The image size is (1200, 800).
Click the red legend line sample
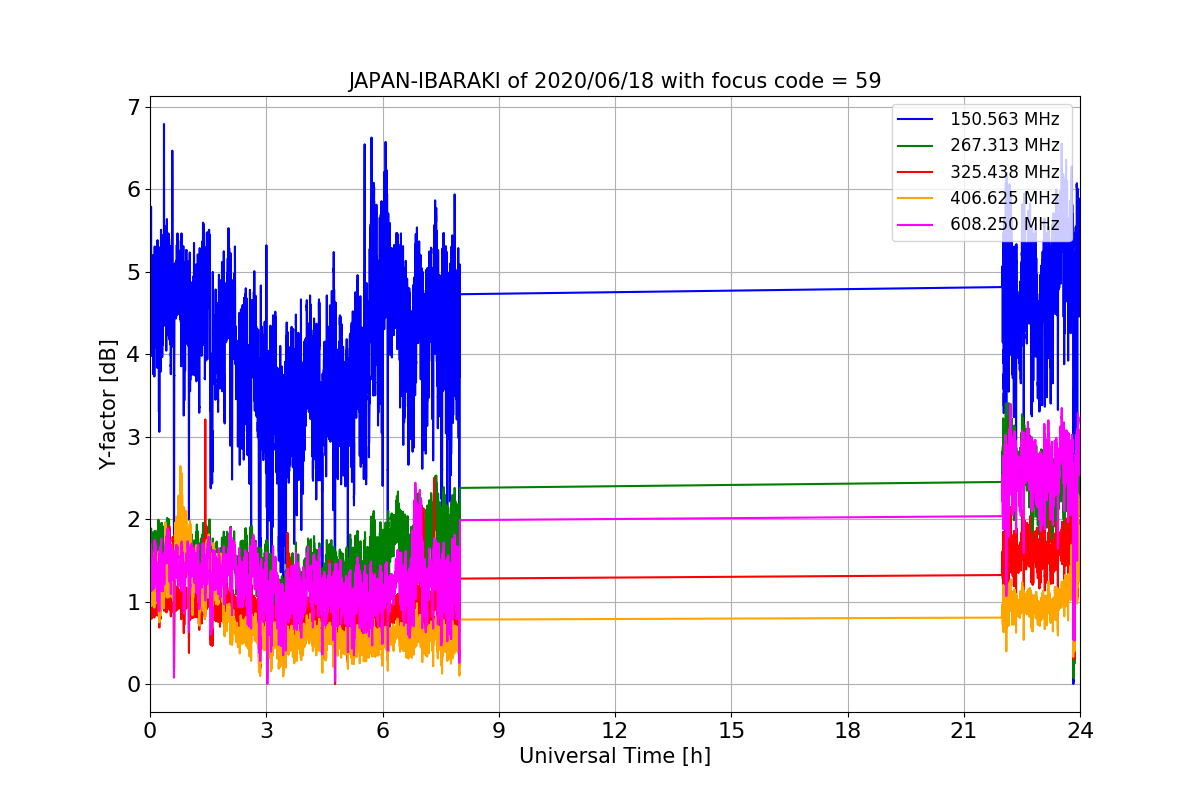tap(916, 171)
